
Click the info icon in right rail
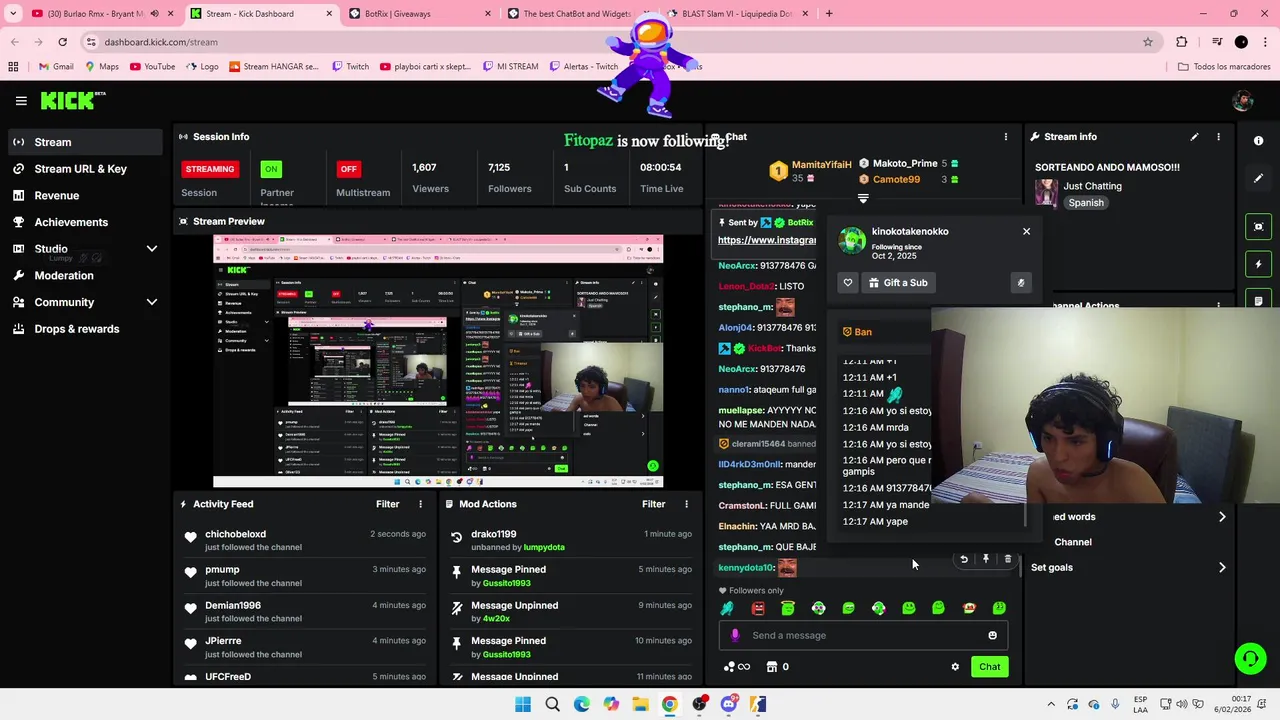point(1258,141)
